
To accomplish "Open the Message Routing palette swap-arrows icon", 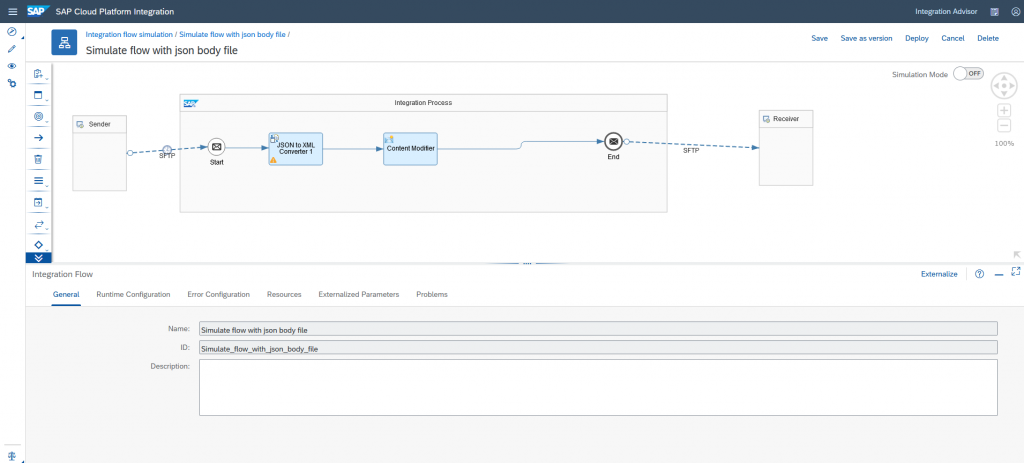I will coord(39,224).
